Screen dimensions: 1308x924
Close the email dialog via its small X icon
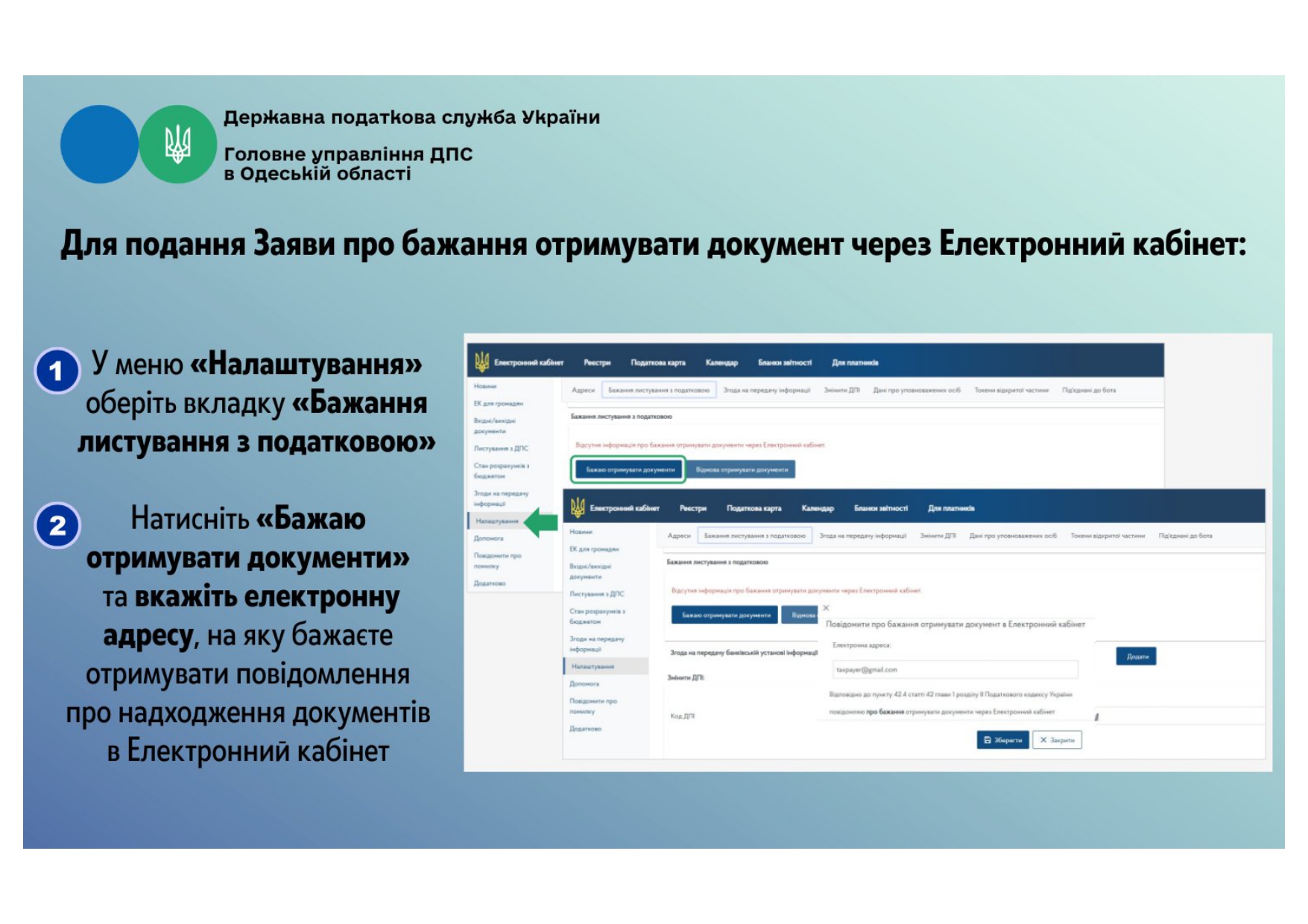tap(826, 608)
